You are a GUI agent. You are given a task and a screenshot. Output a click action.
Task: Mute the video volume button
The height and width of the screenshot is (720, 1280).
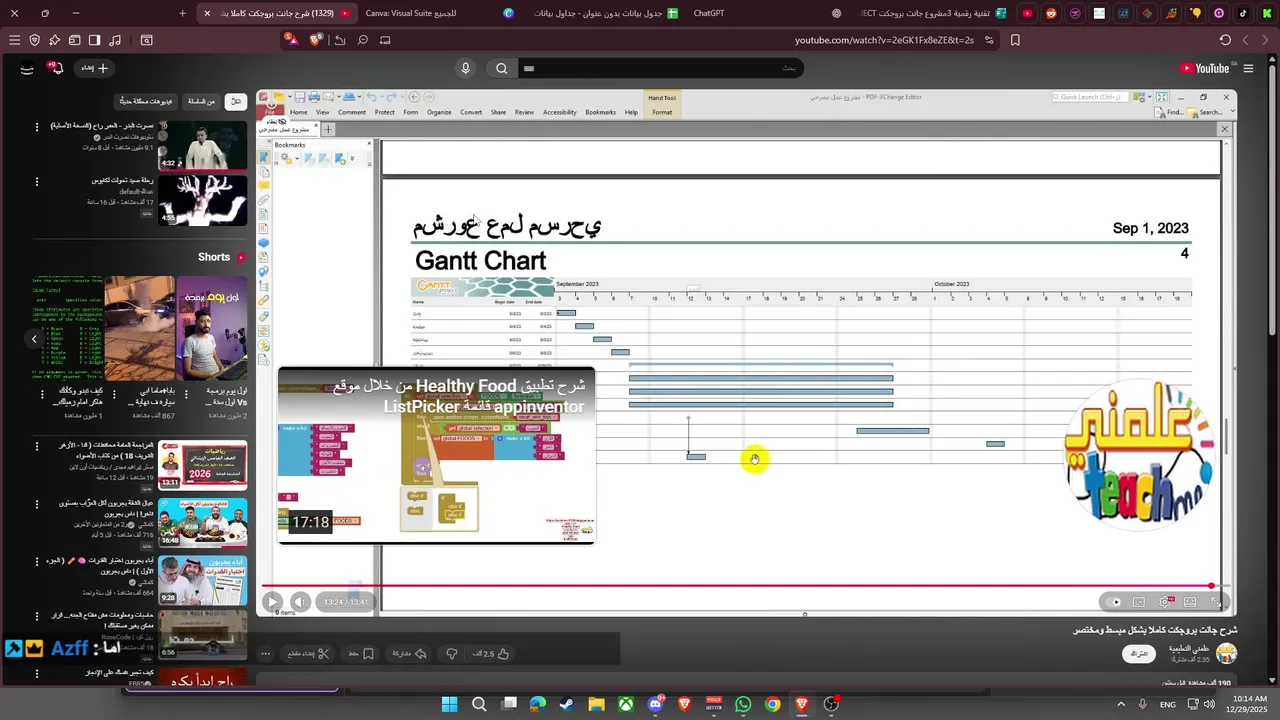coord(300,602)
